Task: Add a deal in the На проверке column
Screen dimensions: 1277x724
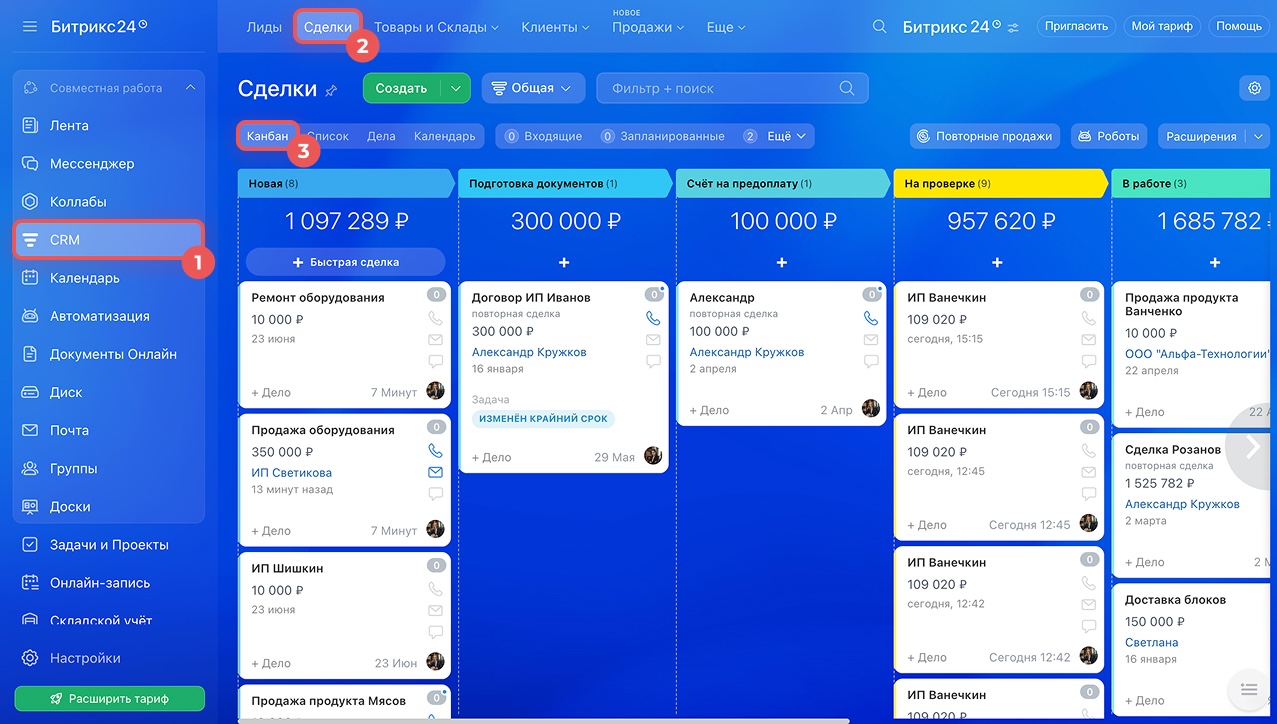Action: pyautogui.click(x=997, y=262)
